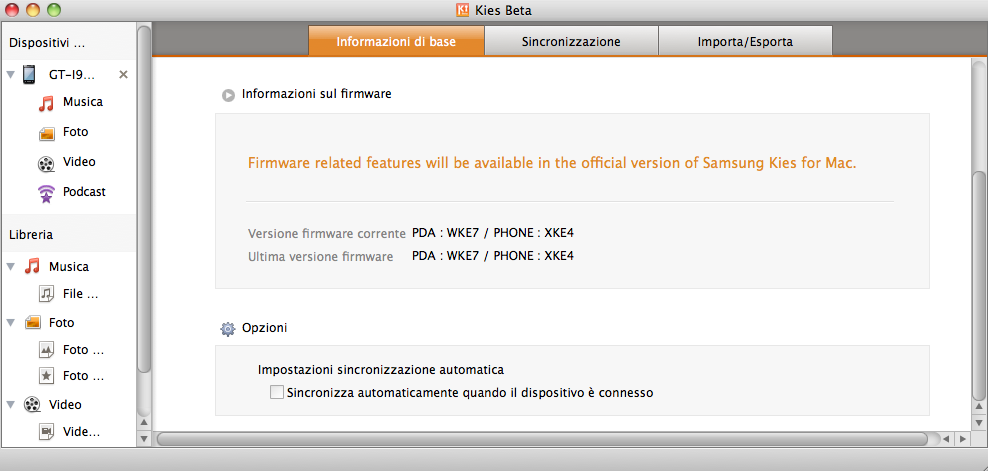
Task: Click the purple Podcast icon
Action: pos(46,192)
